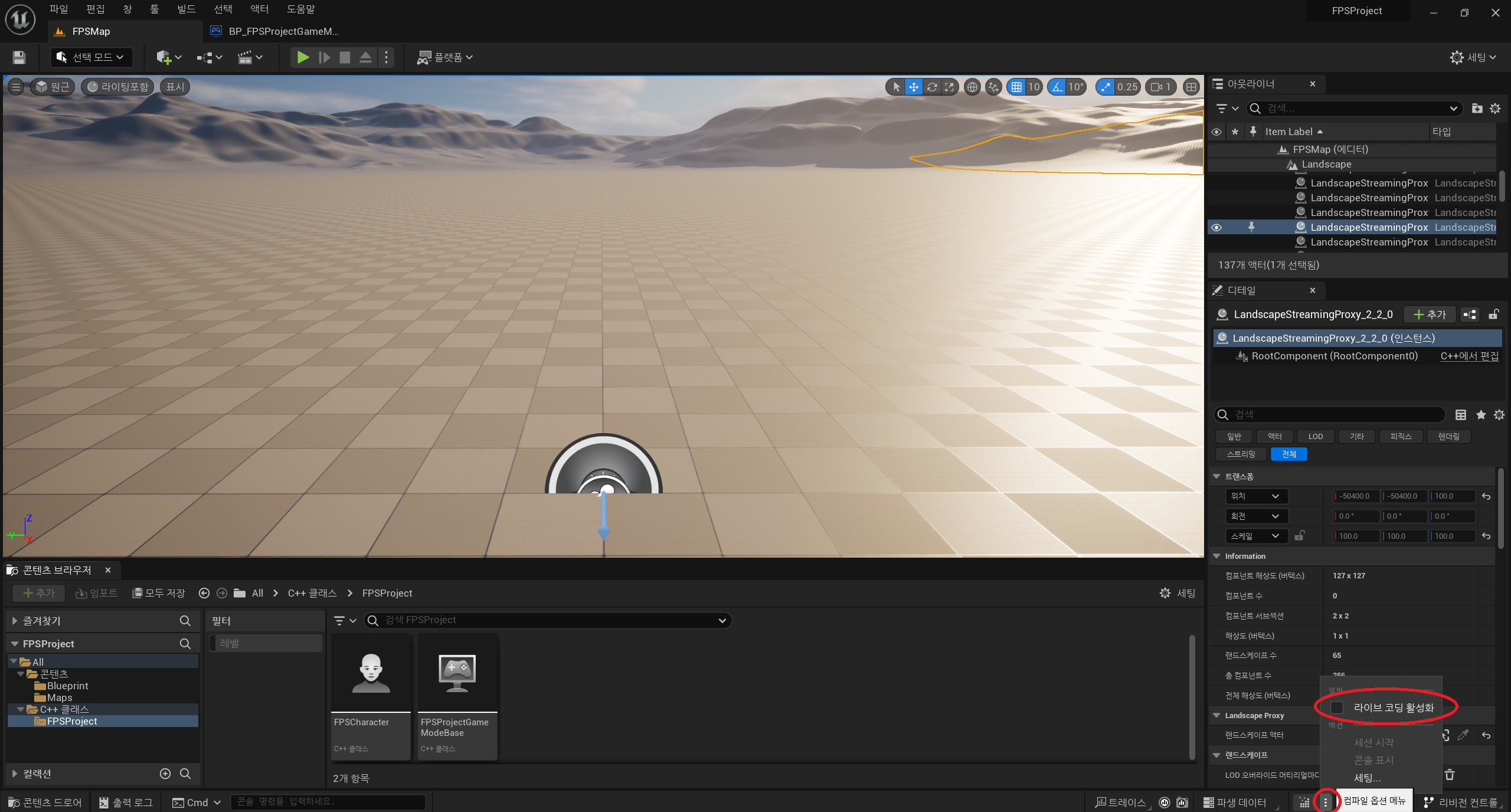Click the rotation snap angle icon
This screenshot has height=812, width=1511.
point(1057,87)
